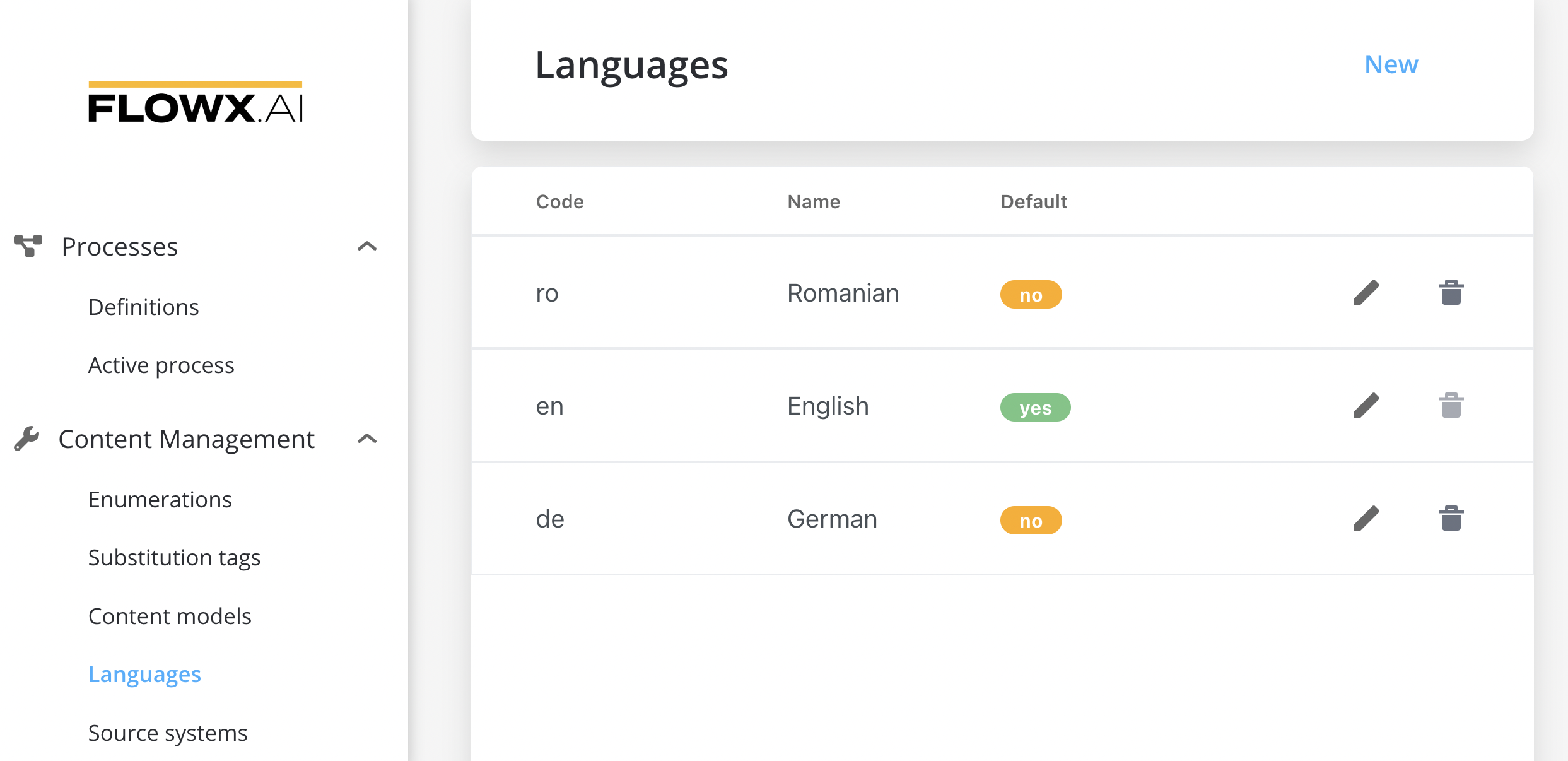Screen dimensions: 1568x761
Task: Select Source systems menu item
Action: 168,732
